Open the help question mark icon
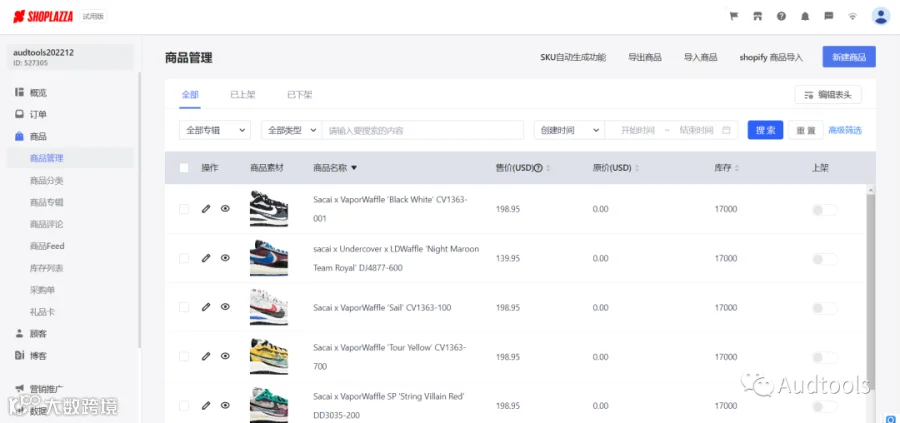The height and width of the screenshot is (423, 900). coord(781,16)
